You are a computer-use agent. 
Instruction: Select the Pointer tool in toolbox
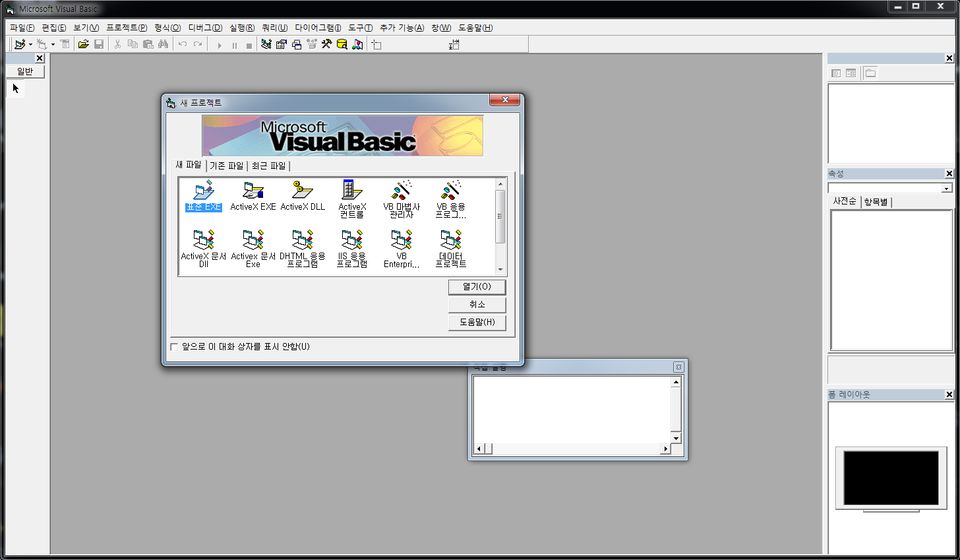pos(16,89)
